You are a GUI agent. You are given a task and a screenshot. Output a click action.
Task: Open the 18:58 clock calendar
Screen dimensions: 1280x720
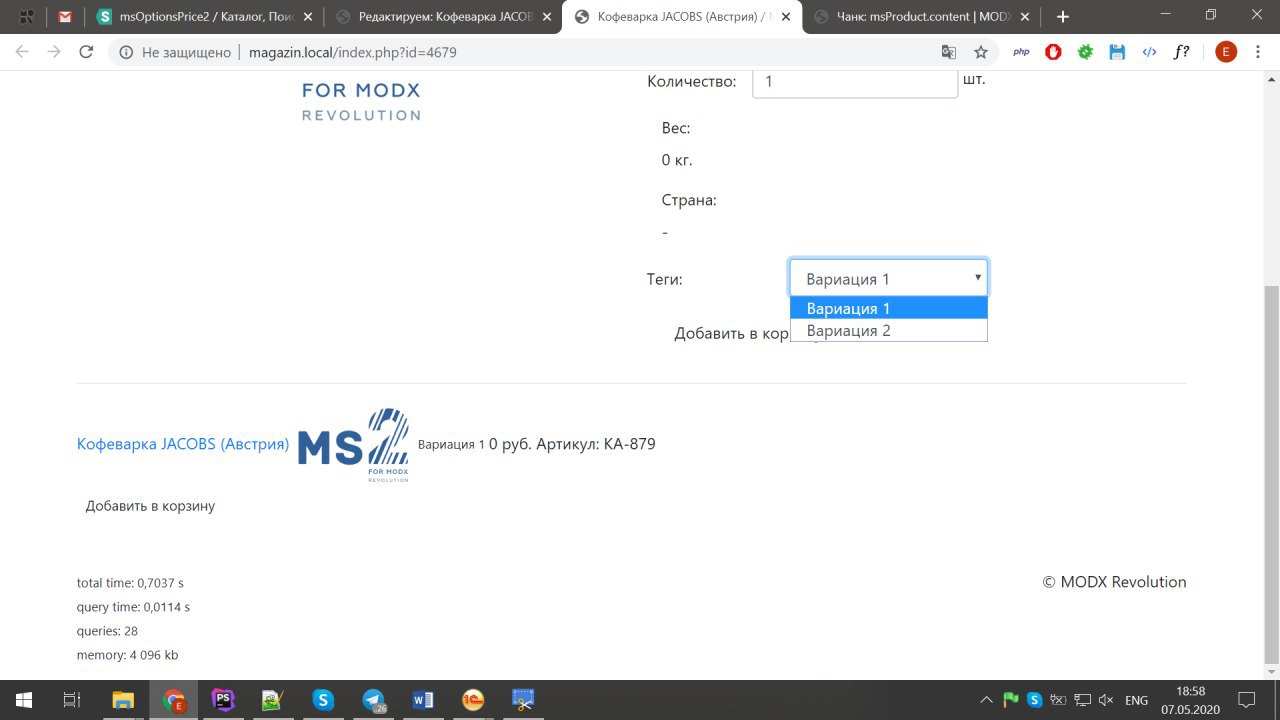(x=1190, y=700)
